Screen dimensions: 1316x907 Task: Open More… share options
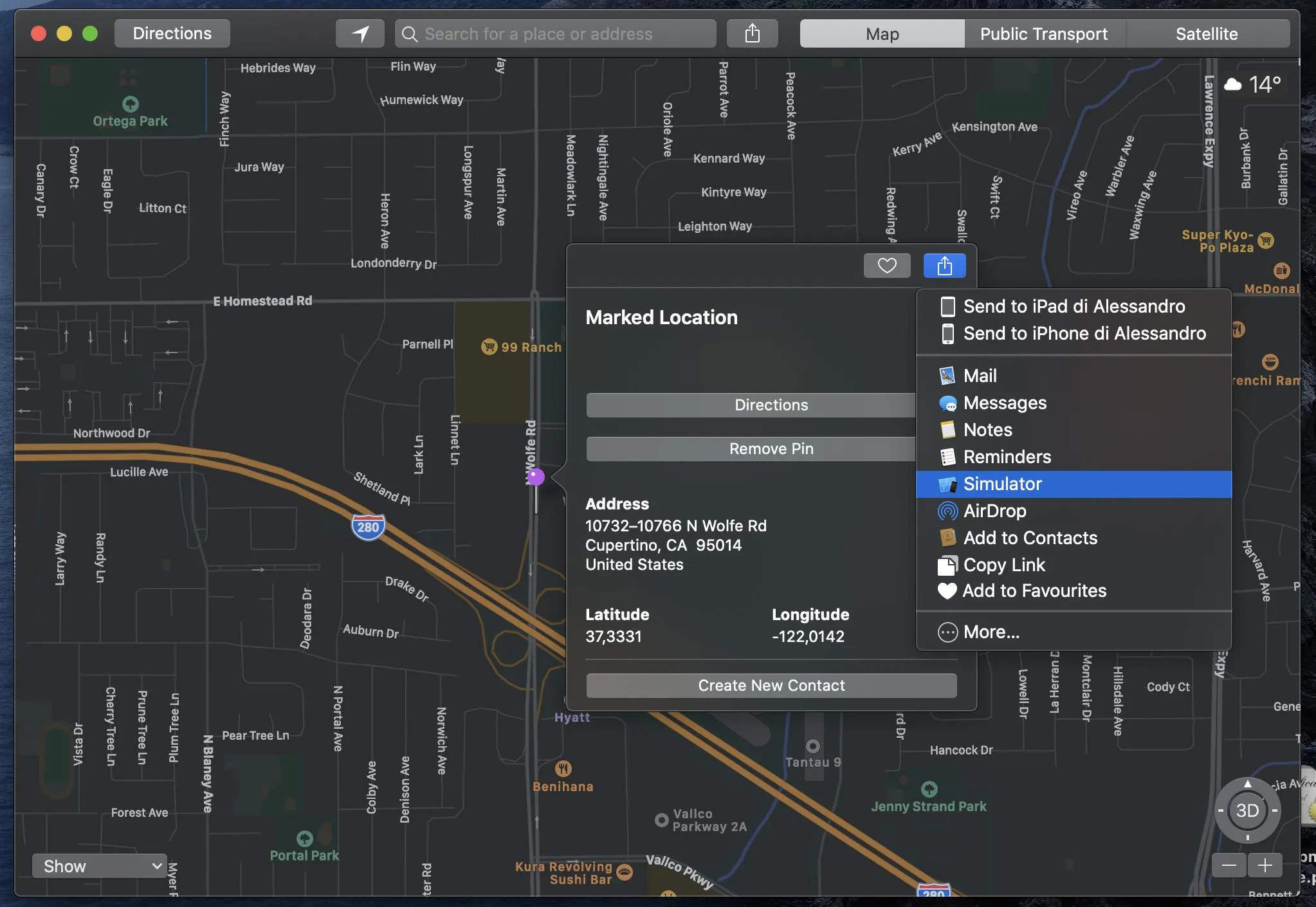pos(991,632)
